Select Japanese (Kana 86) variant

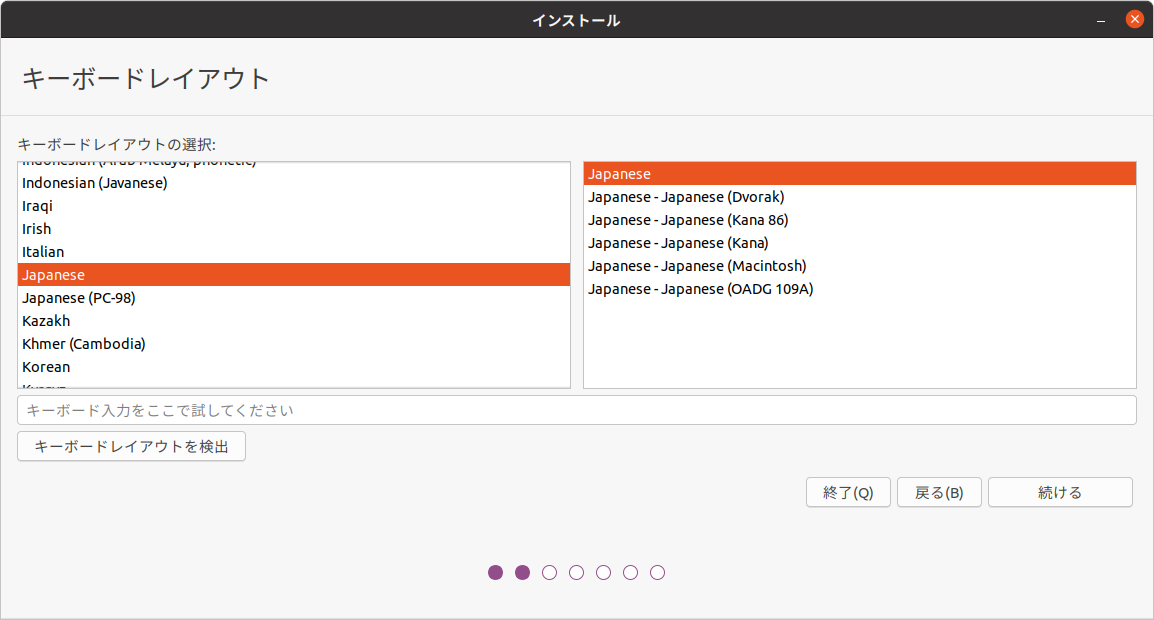point(860,219)
